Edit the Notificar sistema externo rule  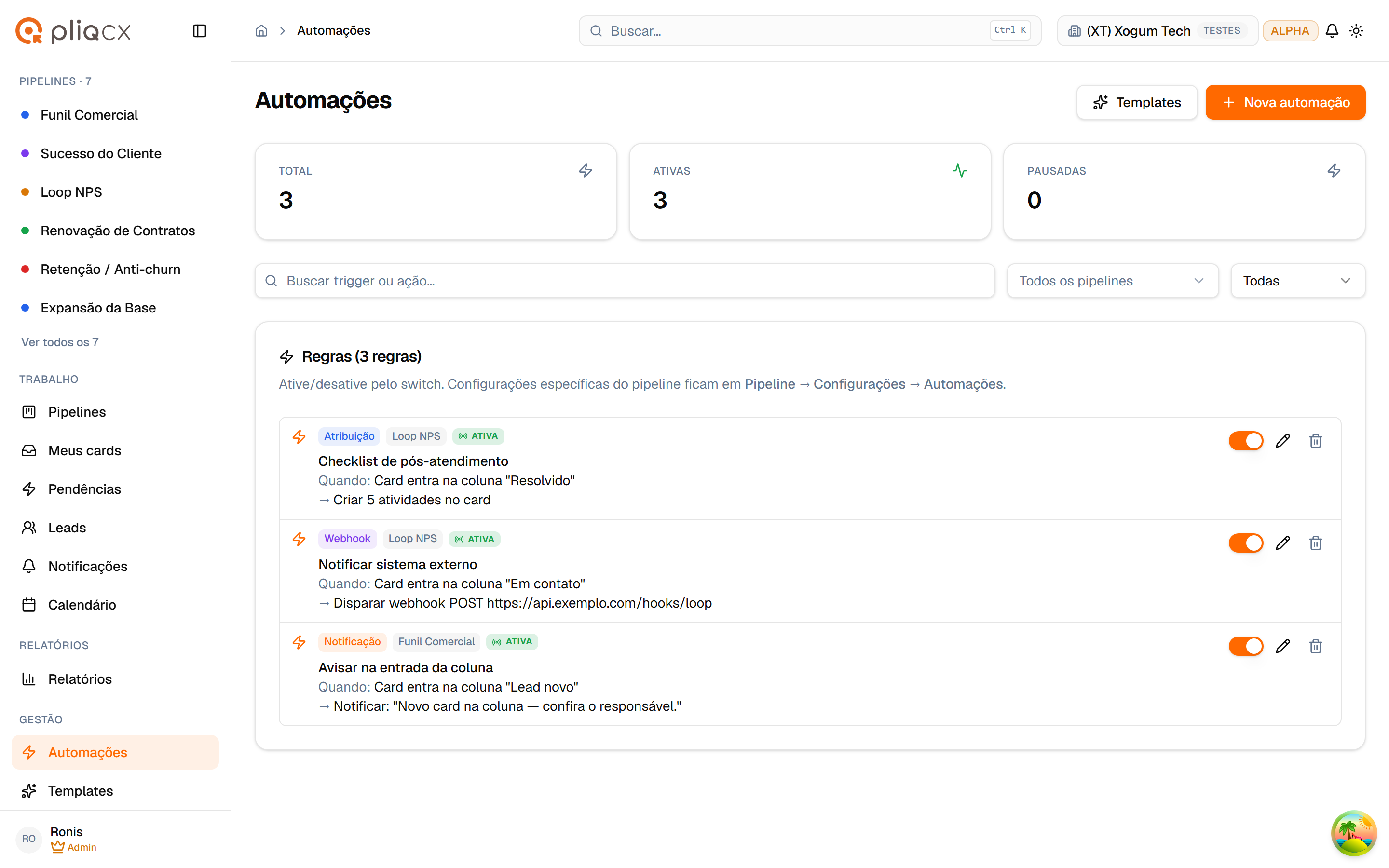[x=1283, y=543]
